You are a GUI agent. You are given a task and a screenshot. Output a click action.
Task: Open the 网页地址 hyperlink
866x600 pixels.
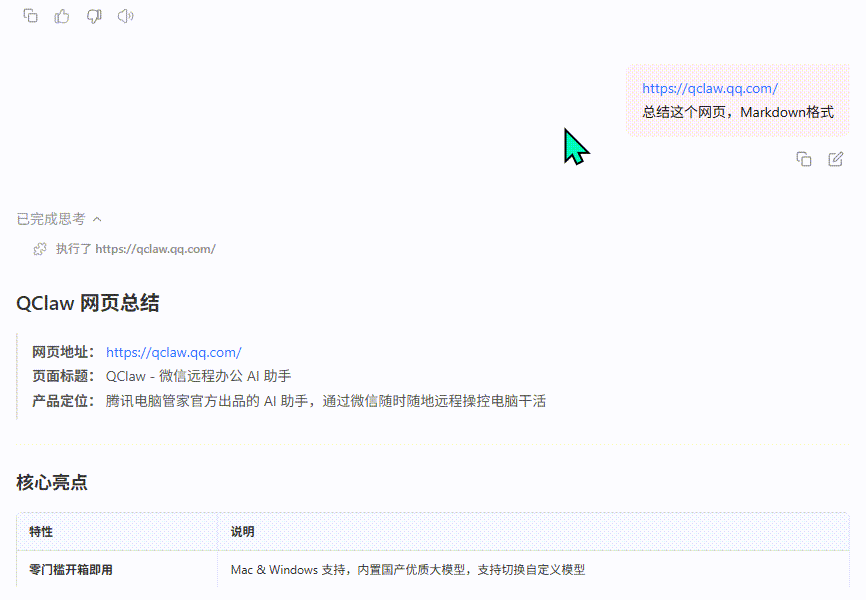(x=173, y=352)
